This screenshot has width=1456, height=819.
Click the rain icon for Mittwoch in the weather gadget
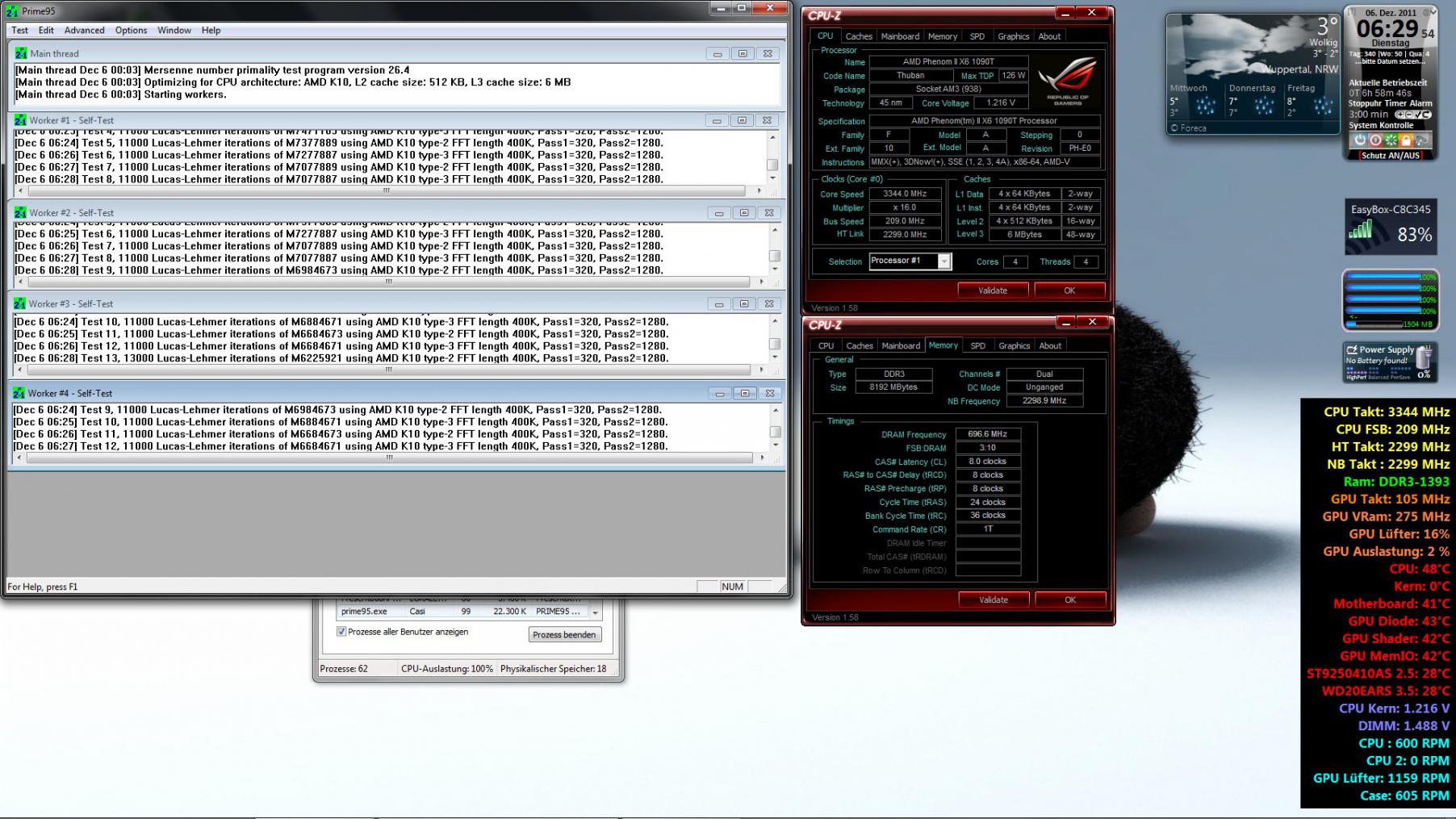point(1206,106)
